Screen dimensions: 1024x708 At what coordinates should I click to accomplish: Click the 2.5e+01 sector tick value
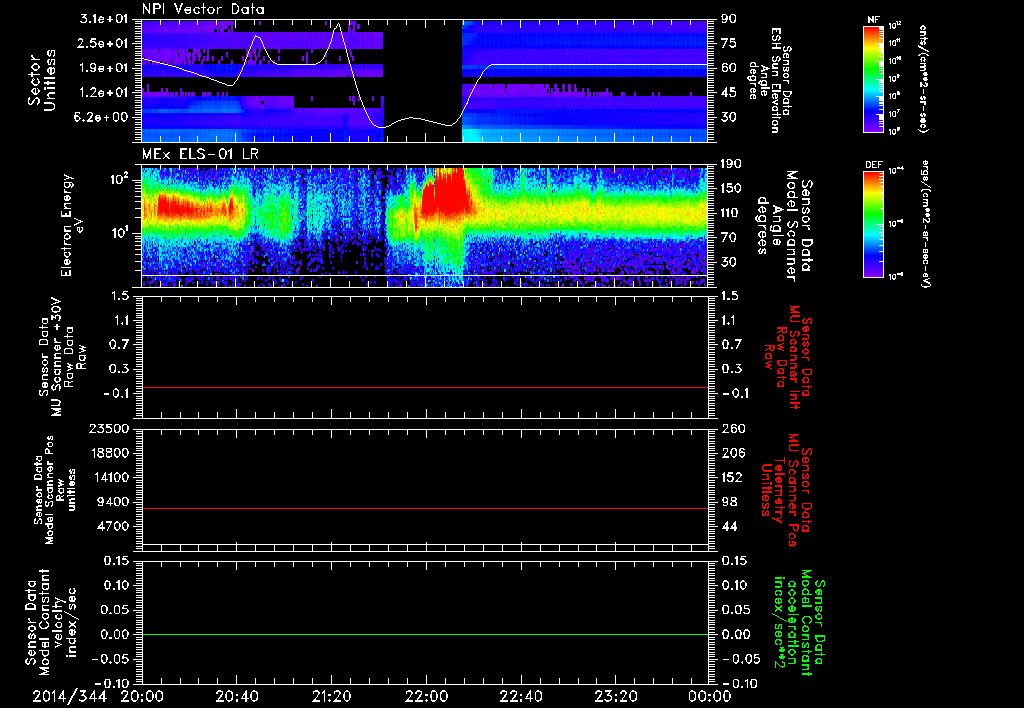click(104, 43)
